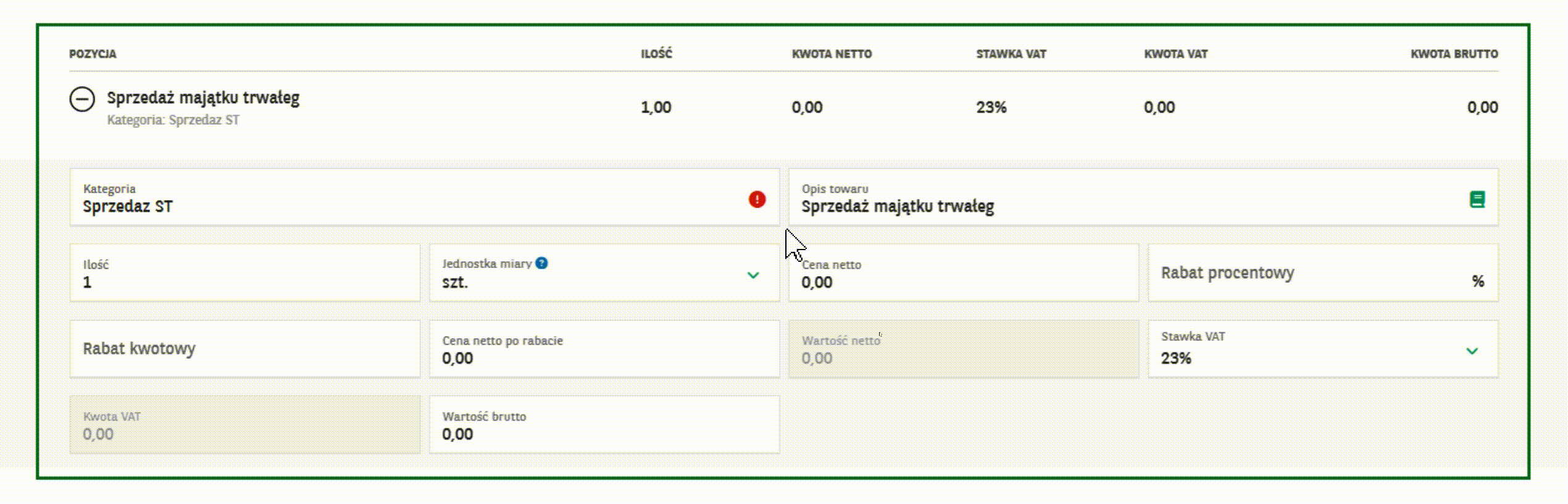Focus the Cena netto input
The image size is (1568, 504).
tap(963, 281)
